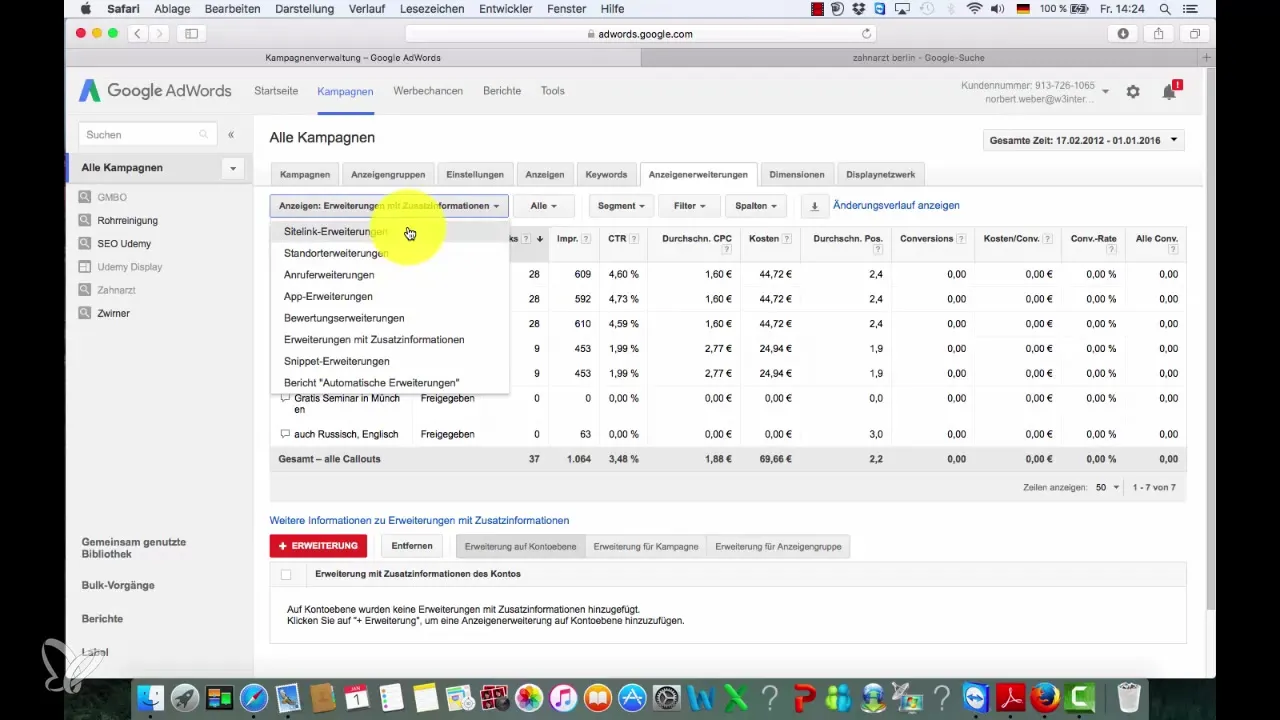Open the Zahnarzt campaign in the sidebar

point(116,290)
